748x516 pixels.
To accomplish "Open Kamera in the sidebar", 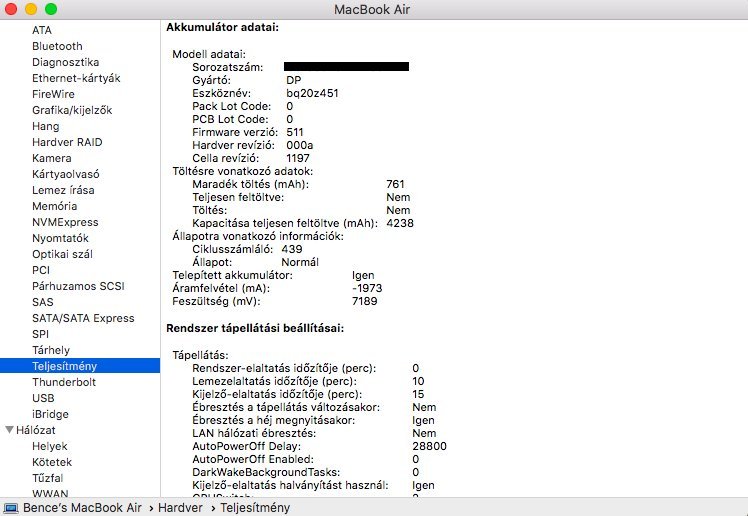I will click(x=52, y=158).
